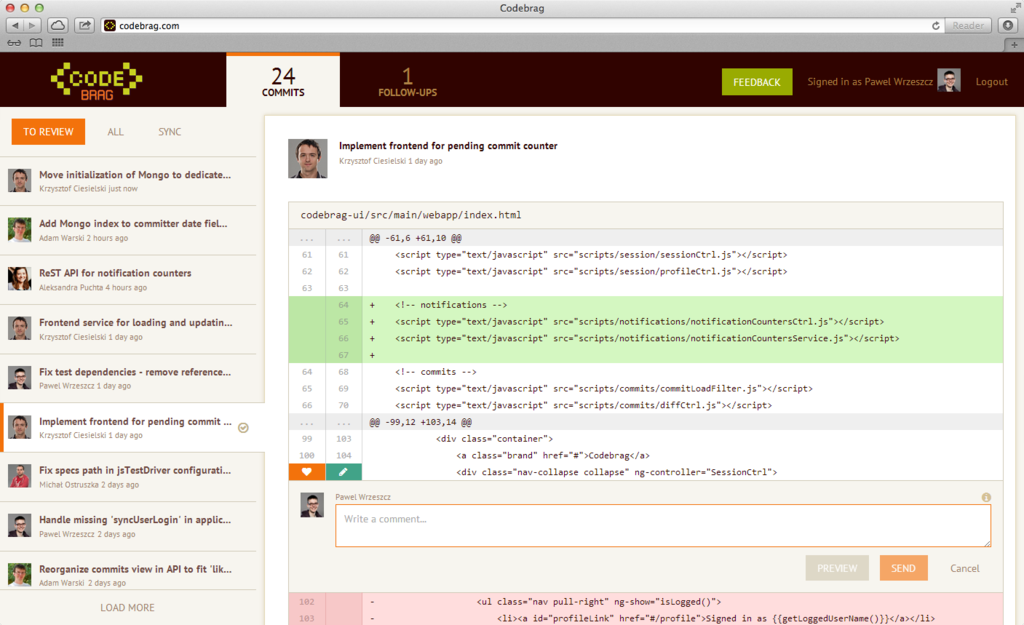The height and width of the screenshot is (625, 1024).
Task: Click the 'Signed in as Pawel Wrzeszcz' text
Action: [x=870, y=82]
